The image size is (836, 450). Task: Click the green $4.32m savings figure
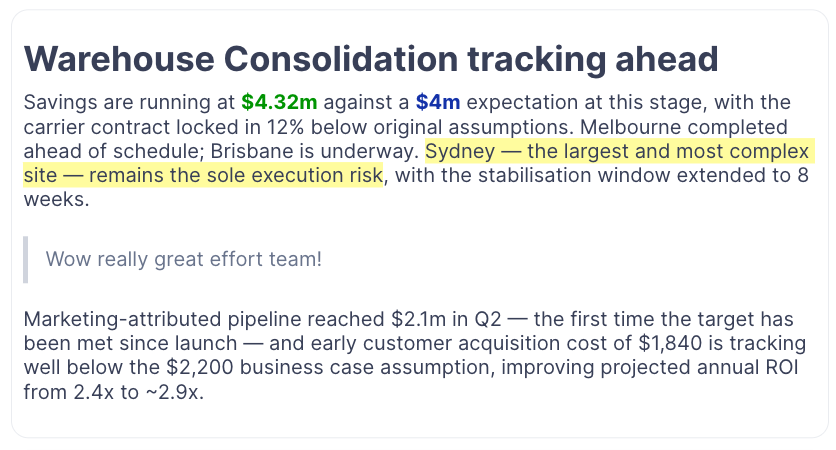click(x=279, y=102)
